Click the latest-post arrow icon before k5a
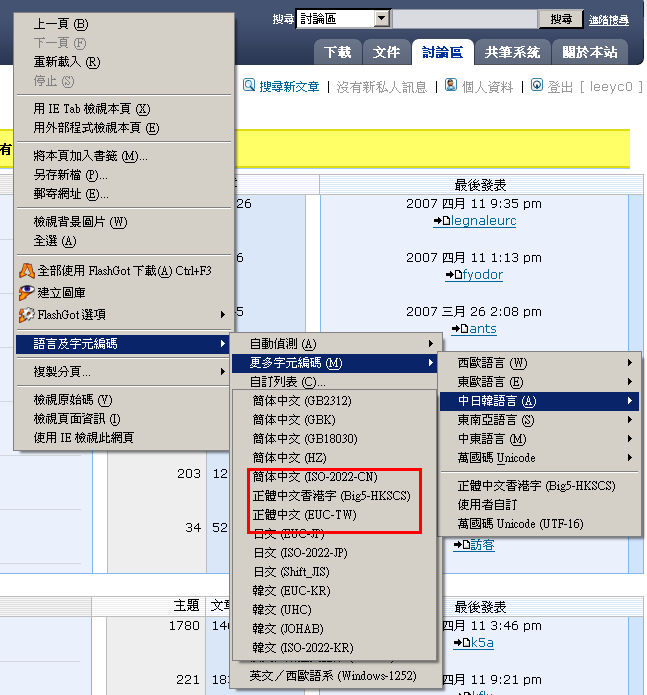Viewport: 647px width, 695px height. pyautogui.click(x=461, y=643)
